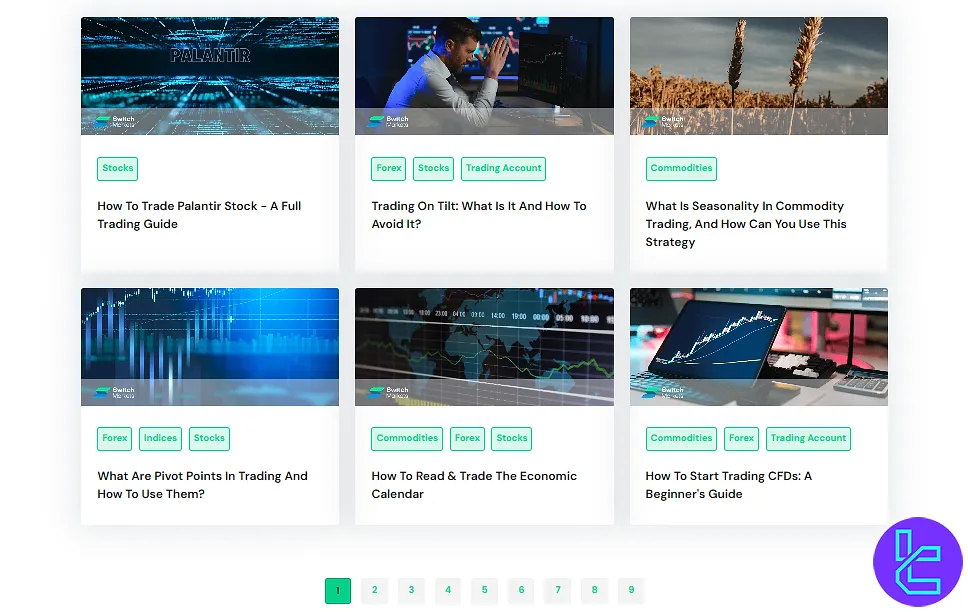968x612 pixels.
Task: Select the Trading Account tag on the CFDs article
Action: [808, 438]
